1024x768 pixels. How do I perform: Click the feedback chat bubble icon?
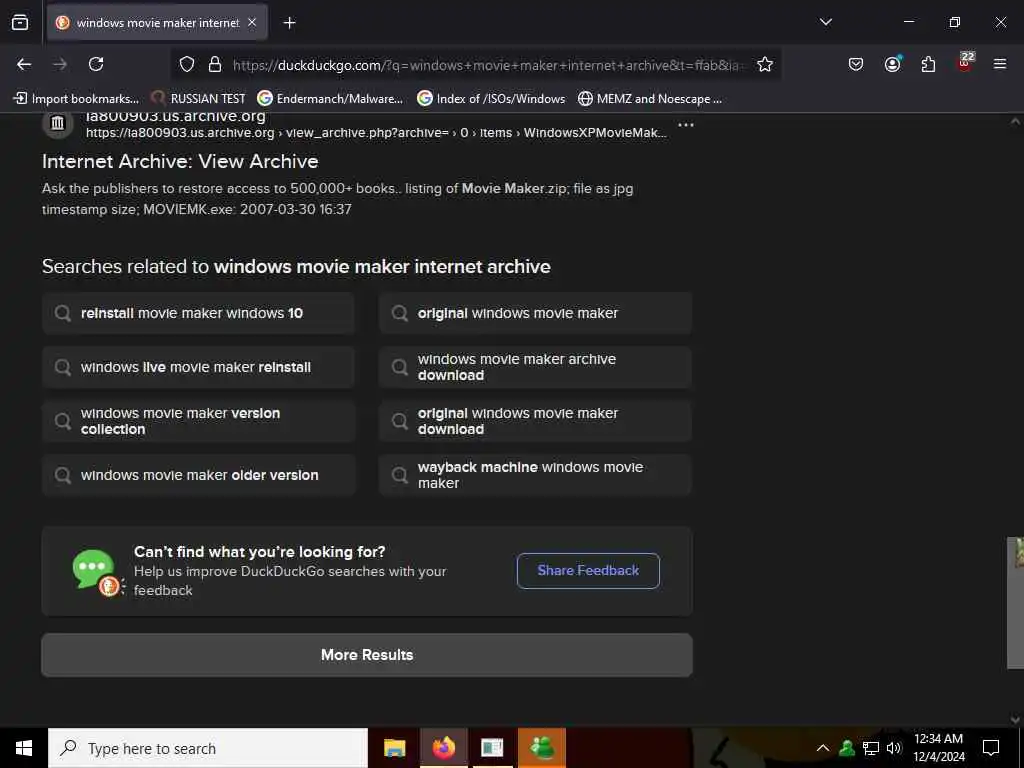[x=97, y=571]
